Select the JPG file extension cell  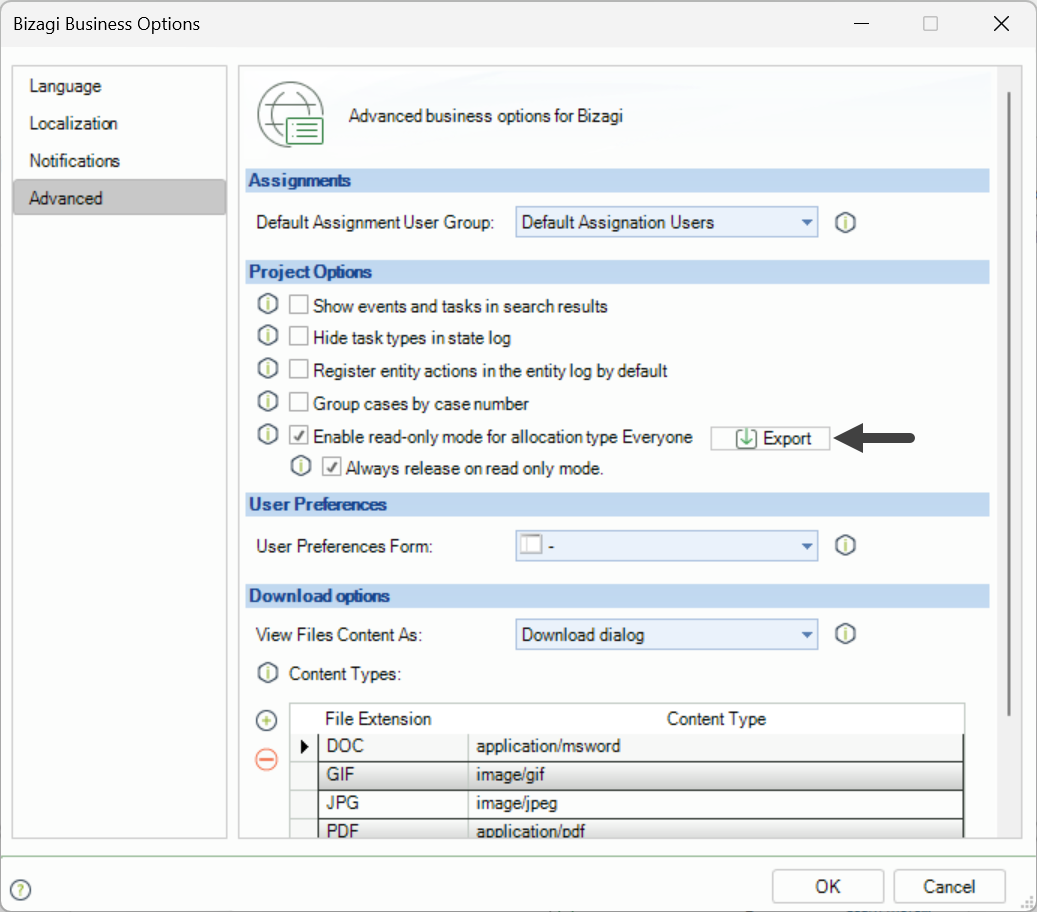(x=394, y=804)
